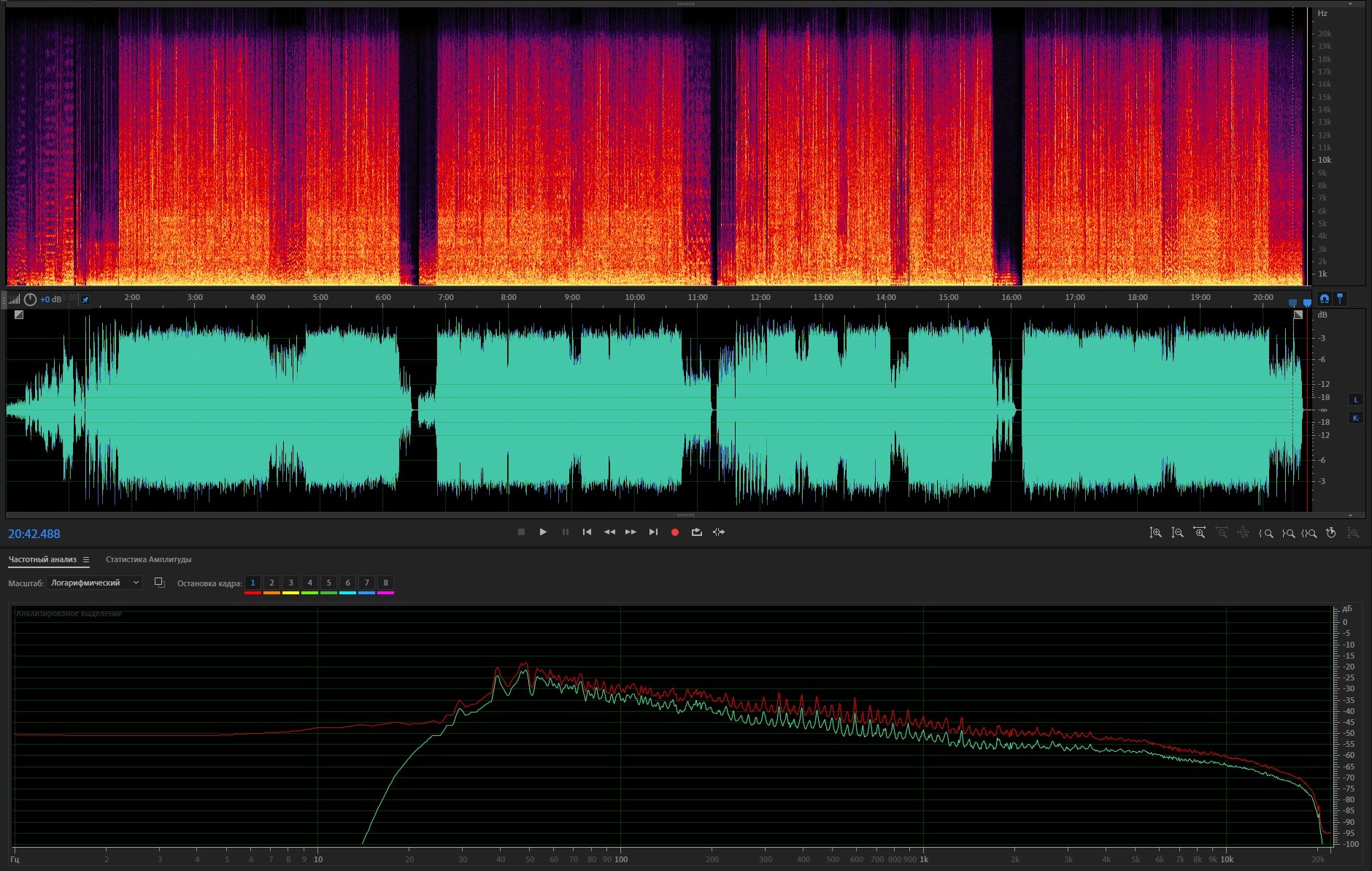Click zoom in amplitude icon
This screenshot has width=1372, height=871.
[x=1156, y=533]
